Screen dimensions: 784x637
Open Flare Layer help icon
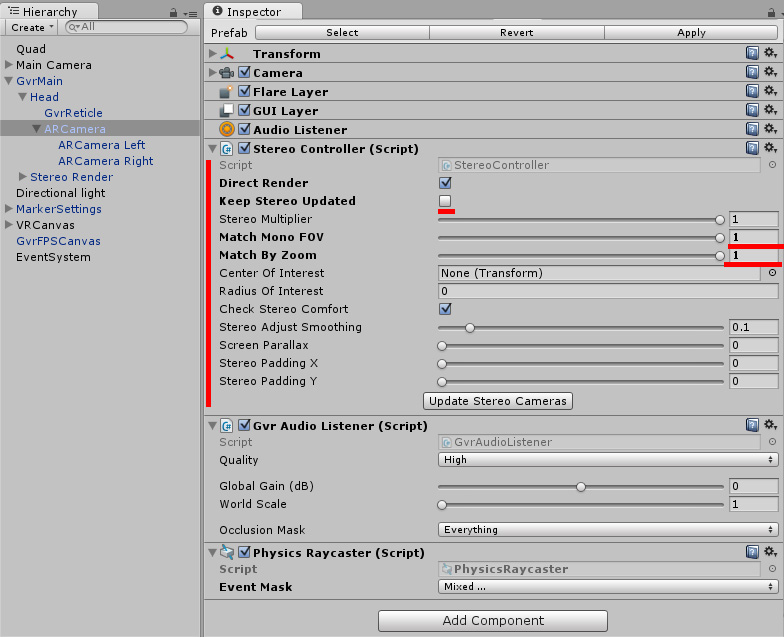pos(752,91)
